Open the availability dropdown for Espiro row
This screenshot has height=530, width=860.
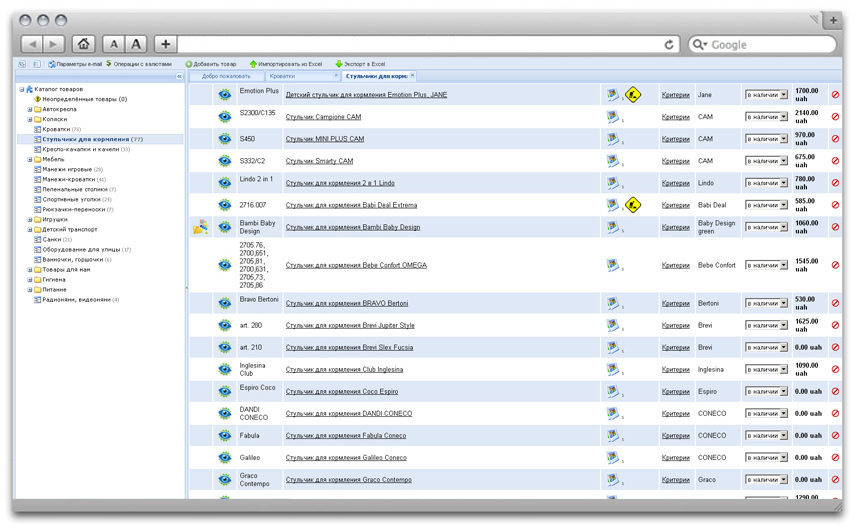click(766, 391)
